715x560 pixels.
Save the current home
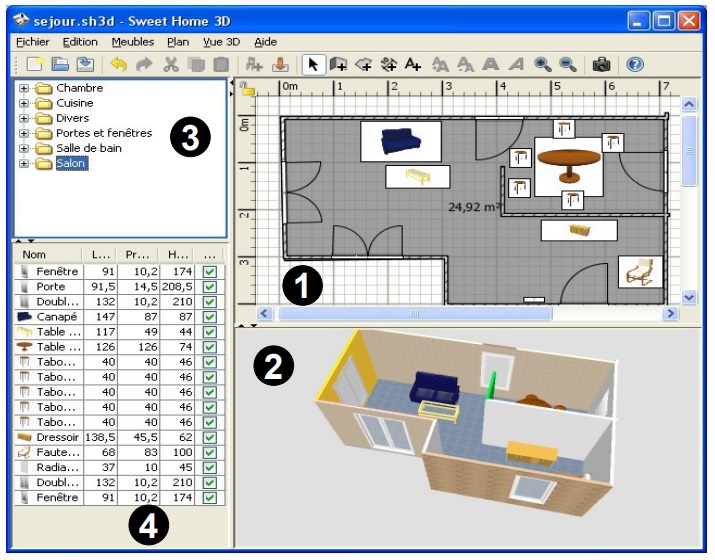pos(85,64)
